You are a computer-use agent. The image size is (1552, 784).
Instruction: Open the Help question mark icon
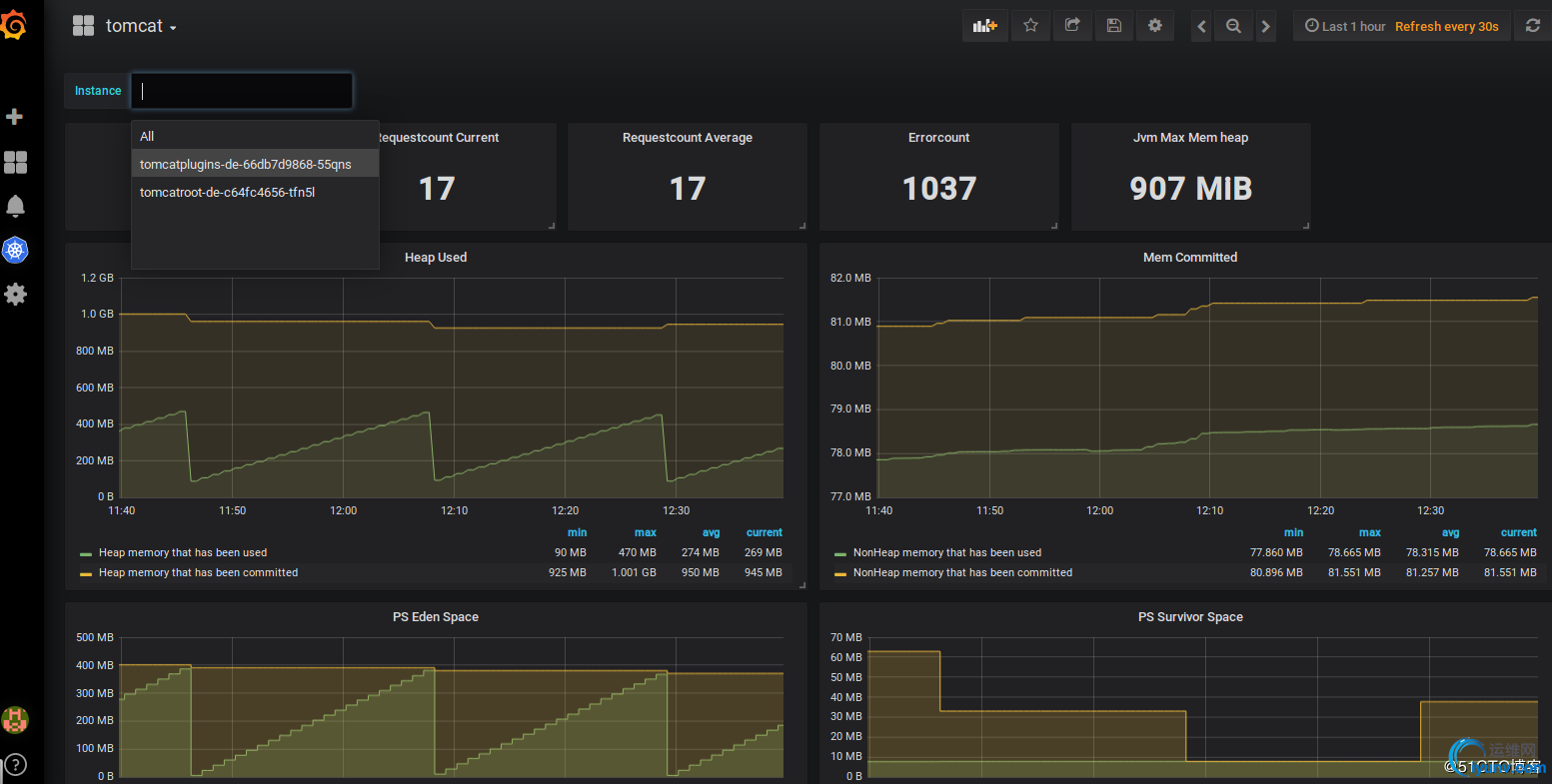[x=15, y=765]
